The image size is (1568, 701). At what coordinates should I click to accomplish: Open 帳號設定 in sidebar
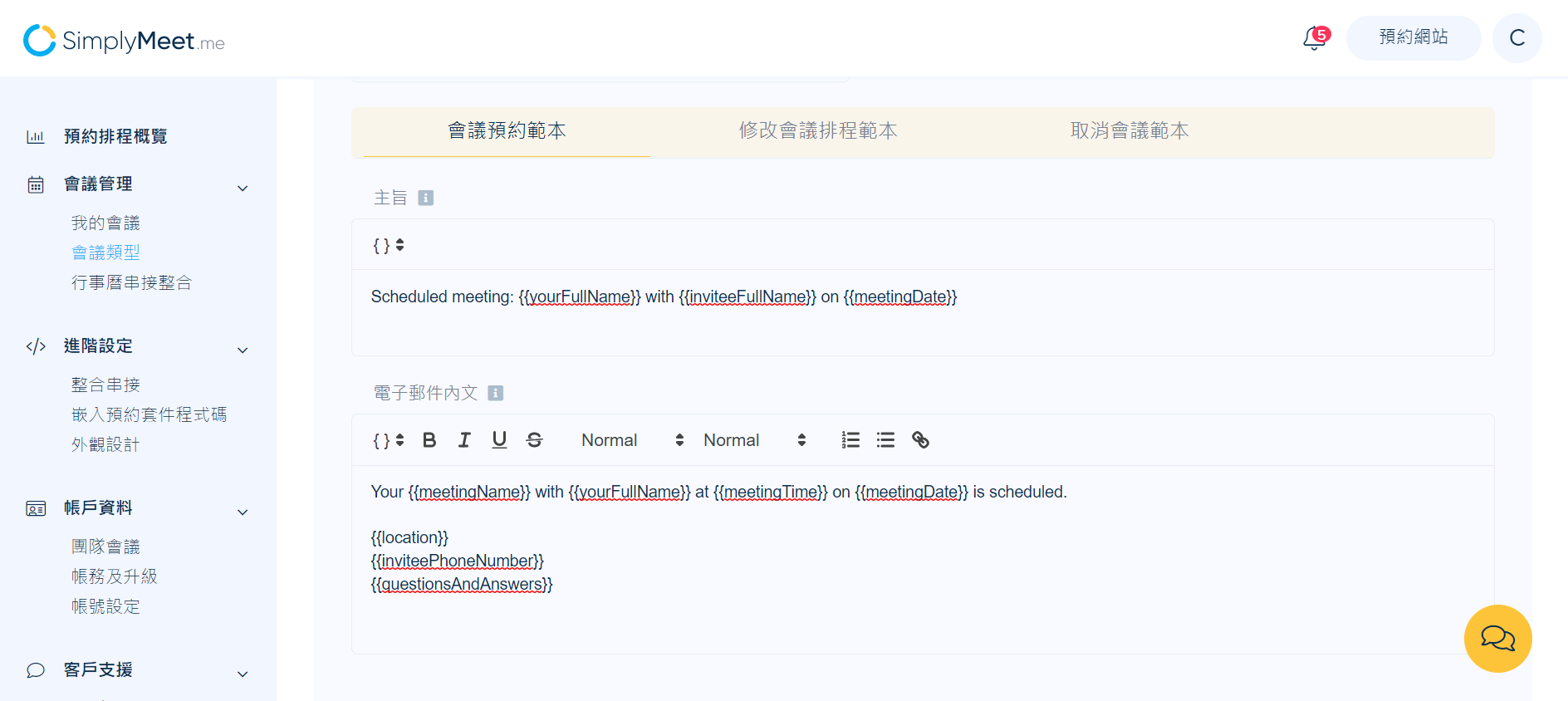(x=105, y=607)
